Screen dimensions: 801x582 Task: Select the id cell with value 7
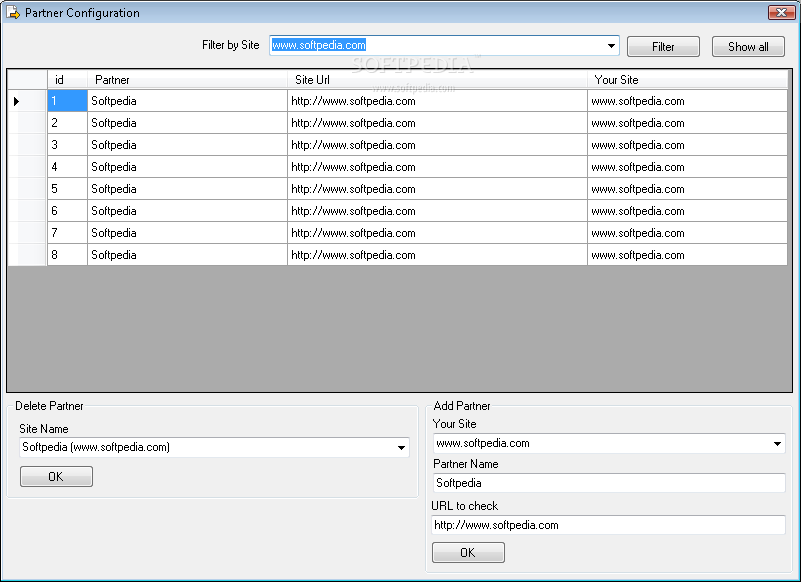pos(67,233)
